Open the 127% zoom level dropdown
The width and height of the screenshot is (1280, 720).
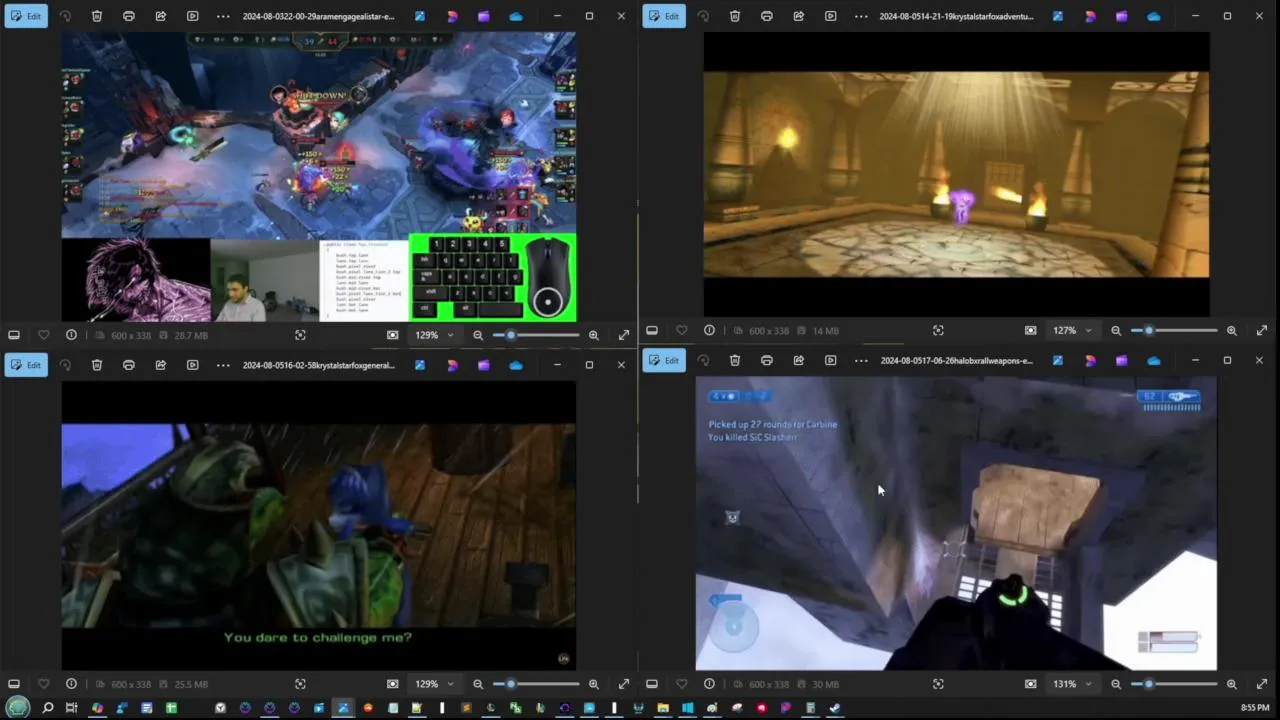(x=1073, y=330)
